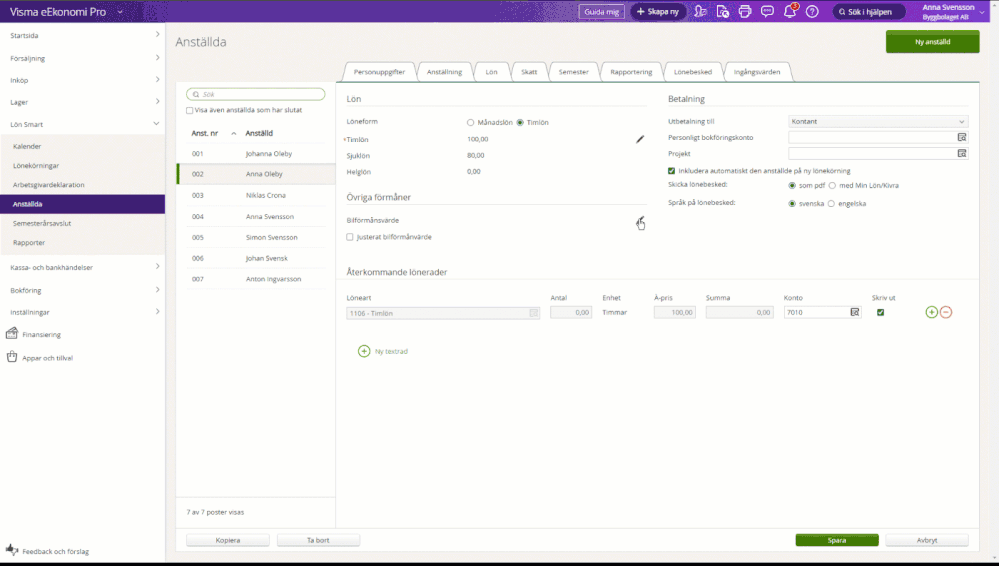Open the notifications bell
This screenshot has width=999, height=566.
[x=790, y=12]
